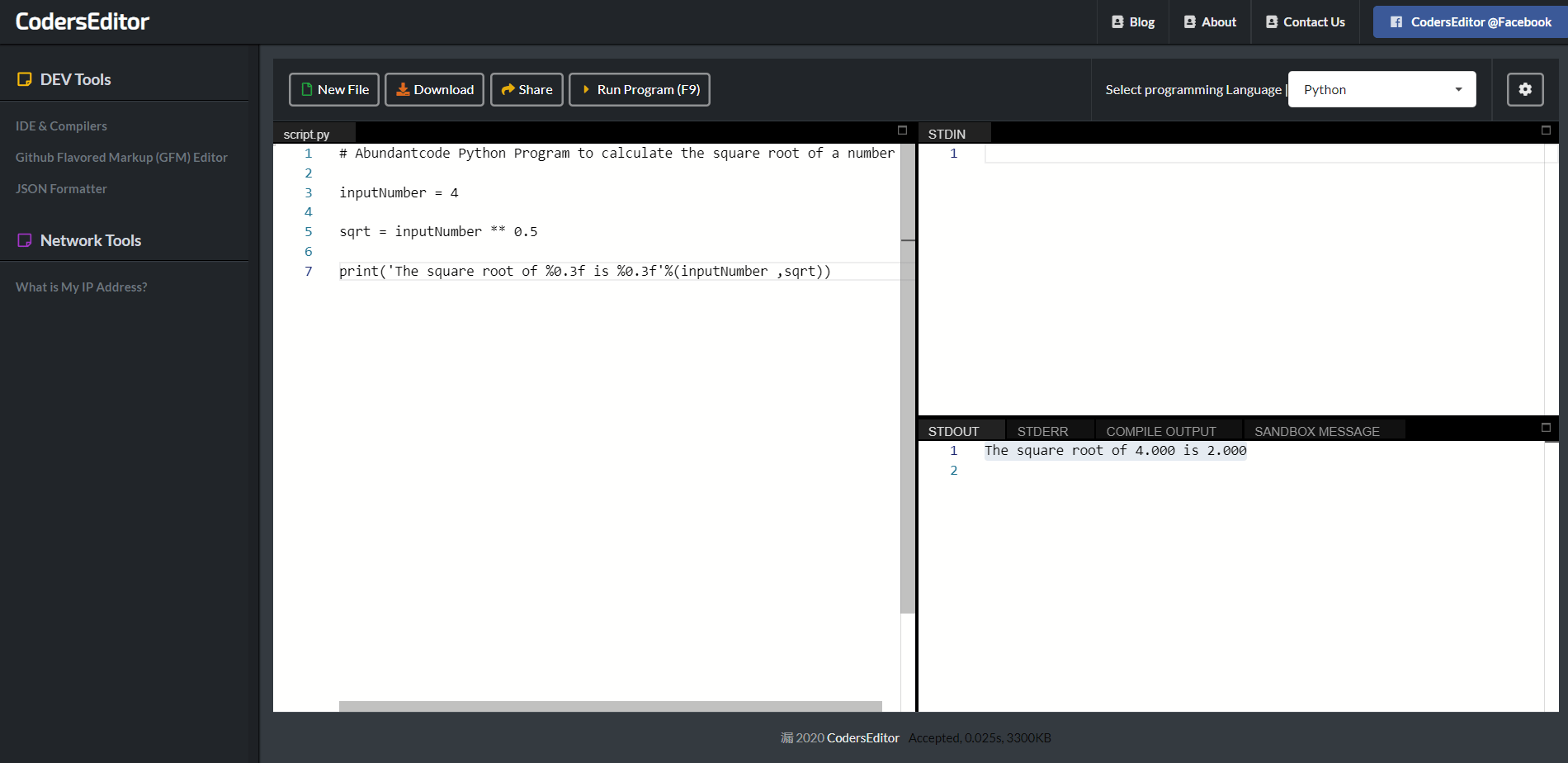Maximize the STDIN panel
This screenshot has width=1568, height=763.
1546,130
